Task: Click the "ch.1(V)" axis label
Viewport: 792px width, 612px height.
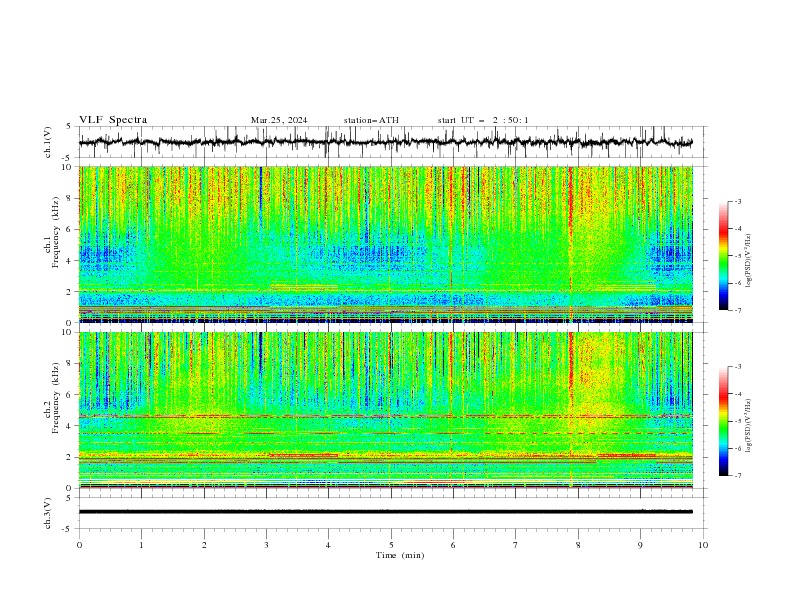Action: click(x=48, y=142)
